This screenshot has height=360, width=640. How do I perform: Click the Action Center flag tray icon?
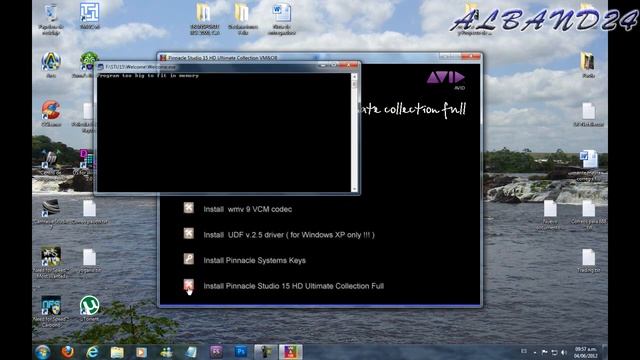(x=544, y=352)
